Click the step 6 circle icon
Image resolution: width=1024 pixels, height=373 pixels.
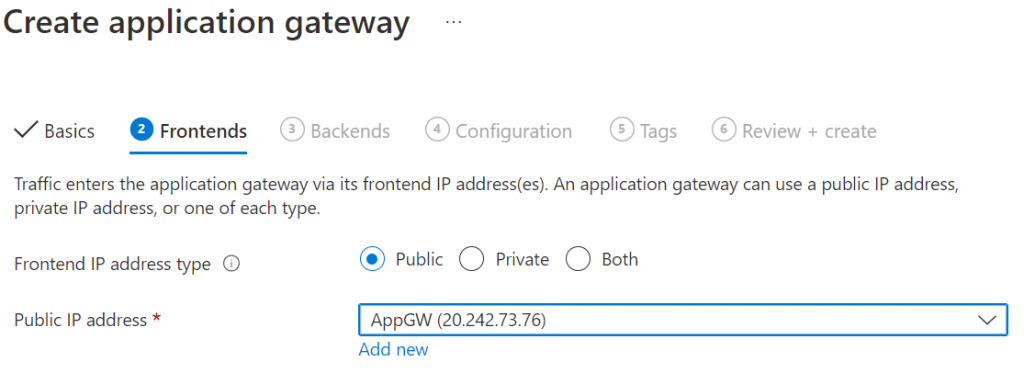(x=724, y=129)
